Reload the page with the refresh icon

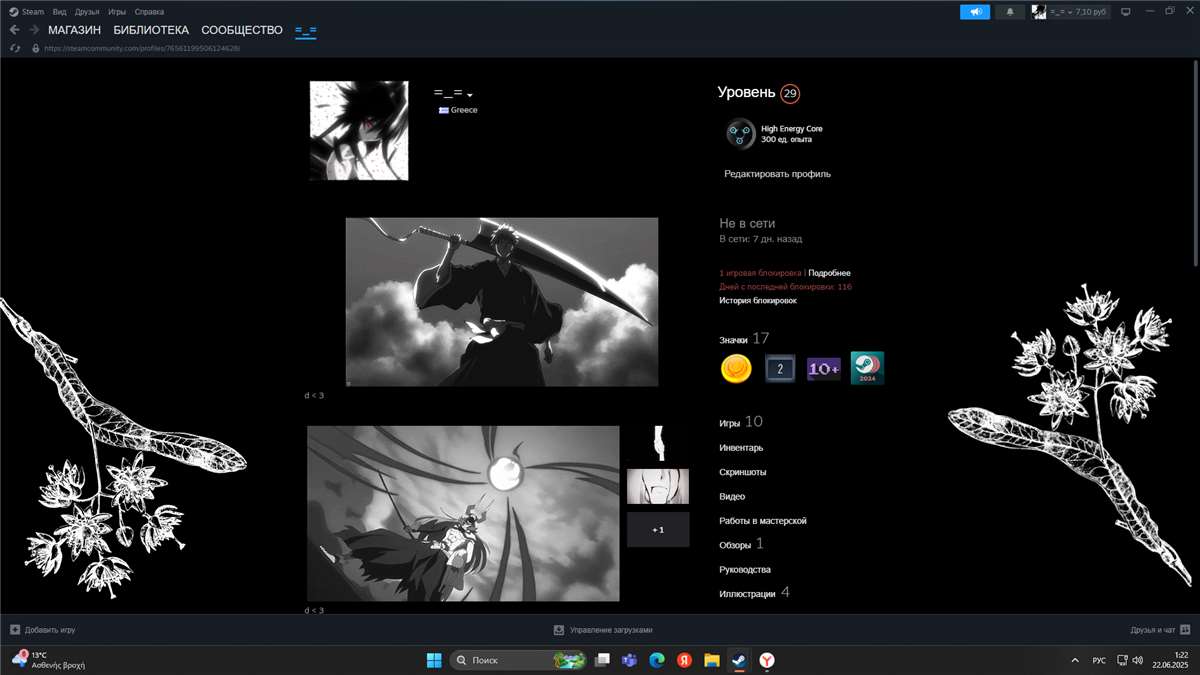pyautogui.click(x=14, y=48)
